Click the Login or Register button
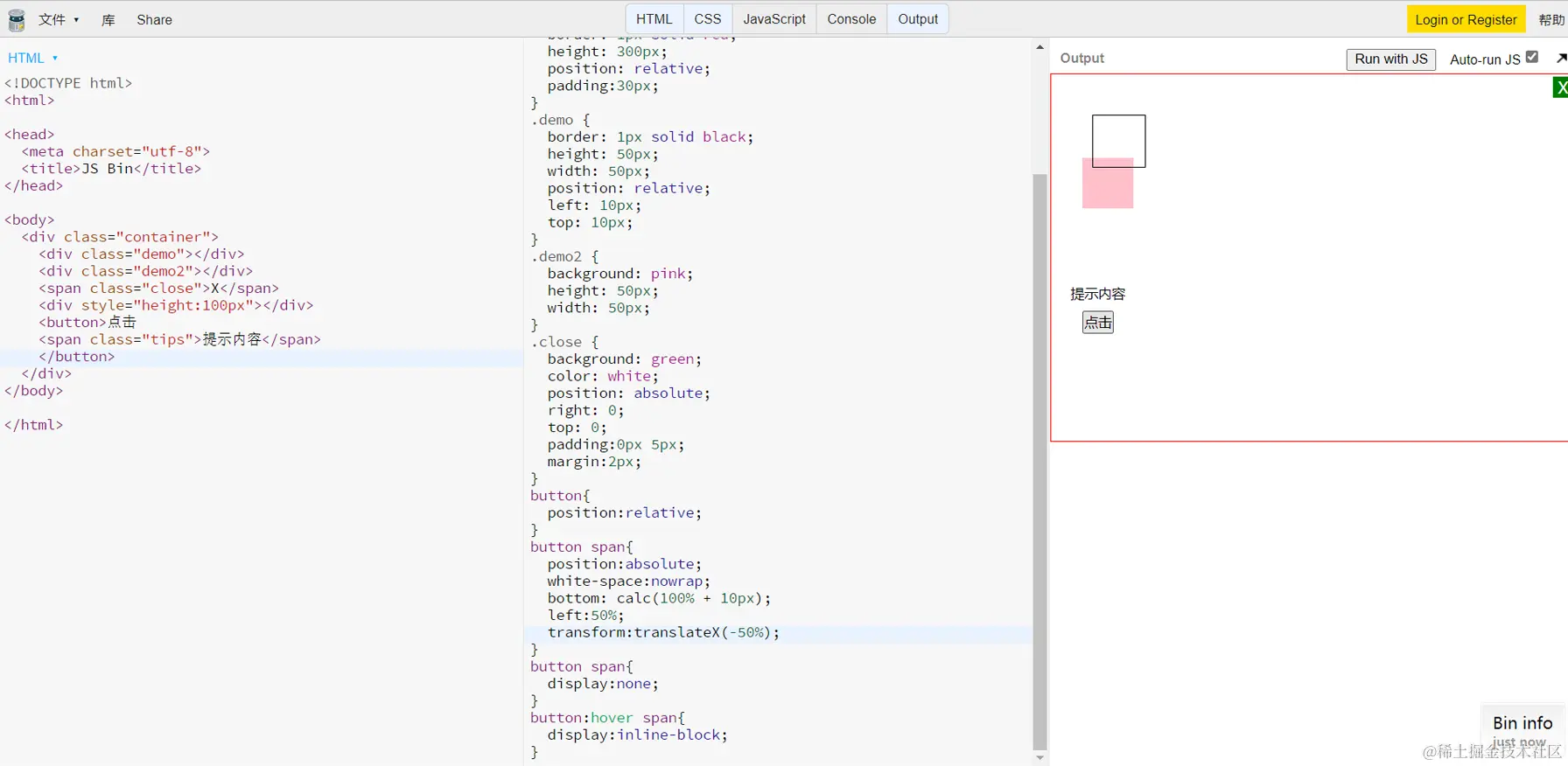The width and height of the screenshot is (1568, 766). click(x=1466, y=19)
